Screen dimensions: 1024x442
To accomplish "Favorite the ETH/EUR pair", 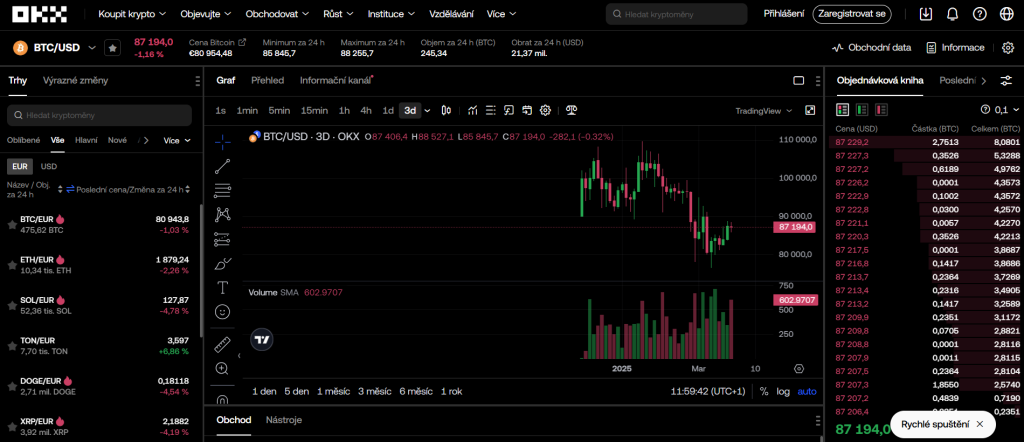I will coord(12,265).
